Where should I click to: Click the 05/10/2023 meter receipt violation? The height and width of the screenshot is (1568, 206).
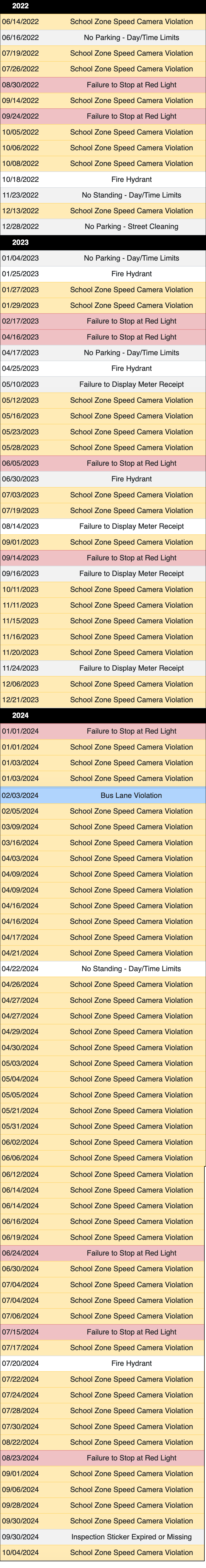tap(102, 384)
